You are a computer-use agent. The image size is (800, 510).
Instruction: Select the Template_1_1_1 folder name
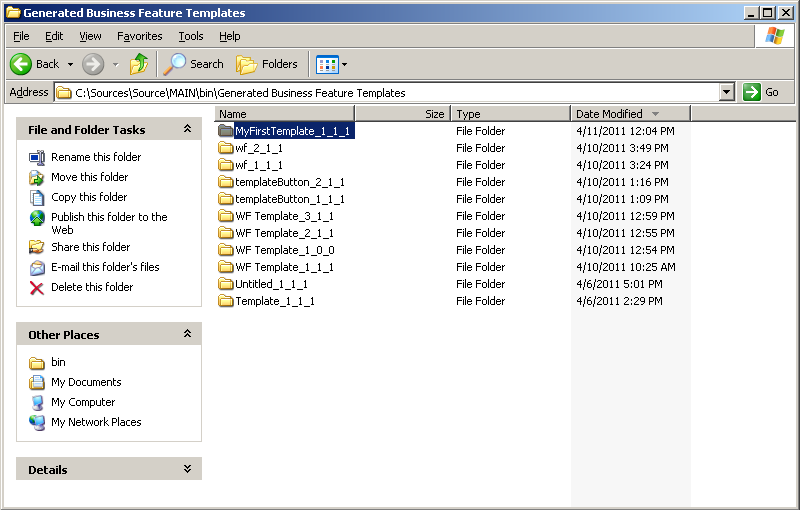pos(274,301)
